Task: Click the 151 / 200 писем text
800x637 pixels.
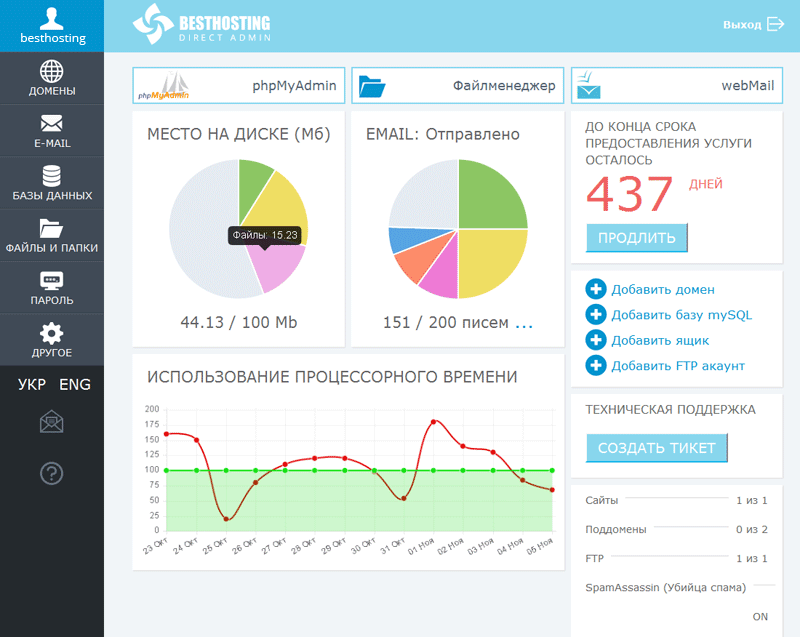Action: (446, 322)
